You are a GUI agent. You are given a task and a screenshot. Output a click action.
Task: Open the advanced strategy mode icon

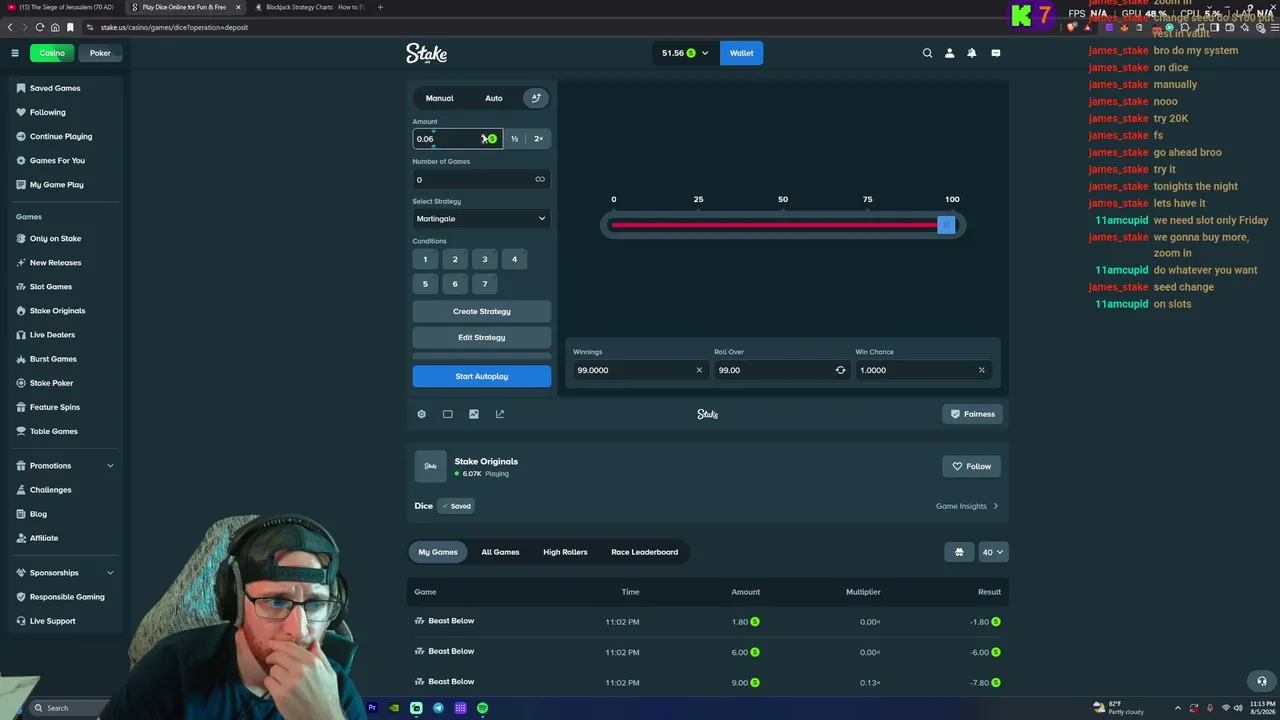click(x=536, y=98)
